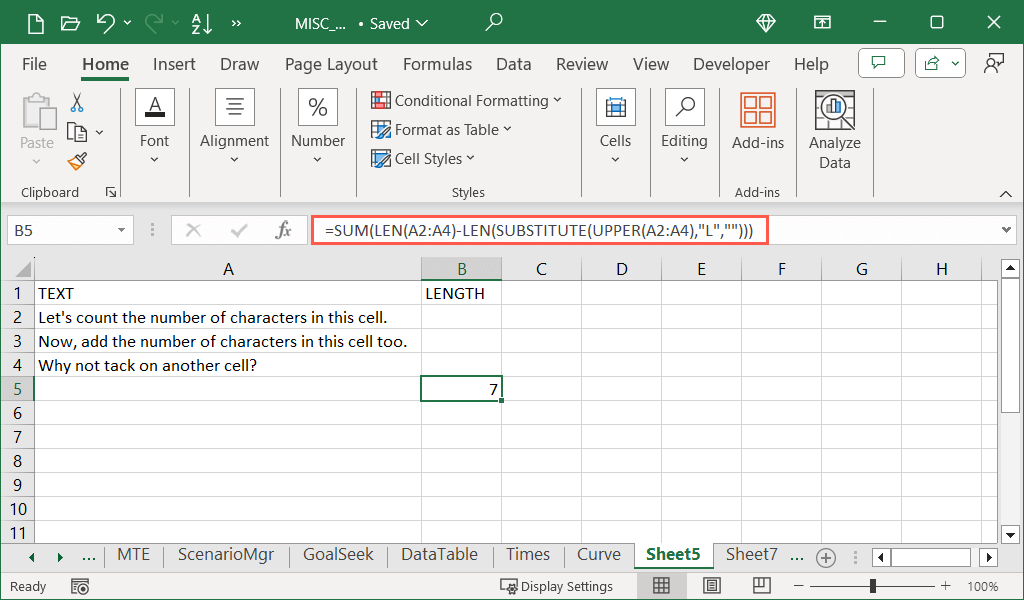Viewport: 1024px width, 600px height.
Task: Click the Insert Function fx icon
Action: (x=283, y=230)
